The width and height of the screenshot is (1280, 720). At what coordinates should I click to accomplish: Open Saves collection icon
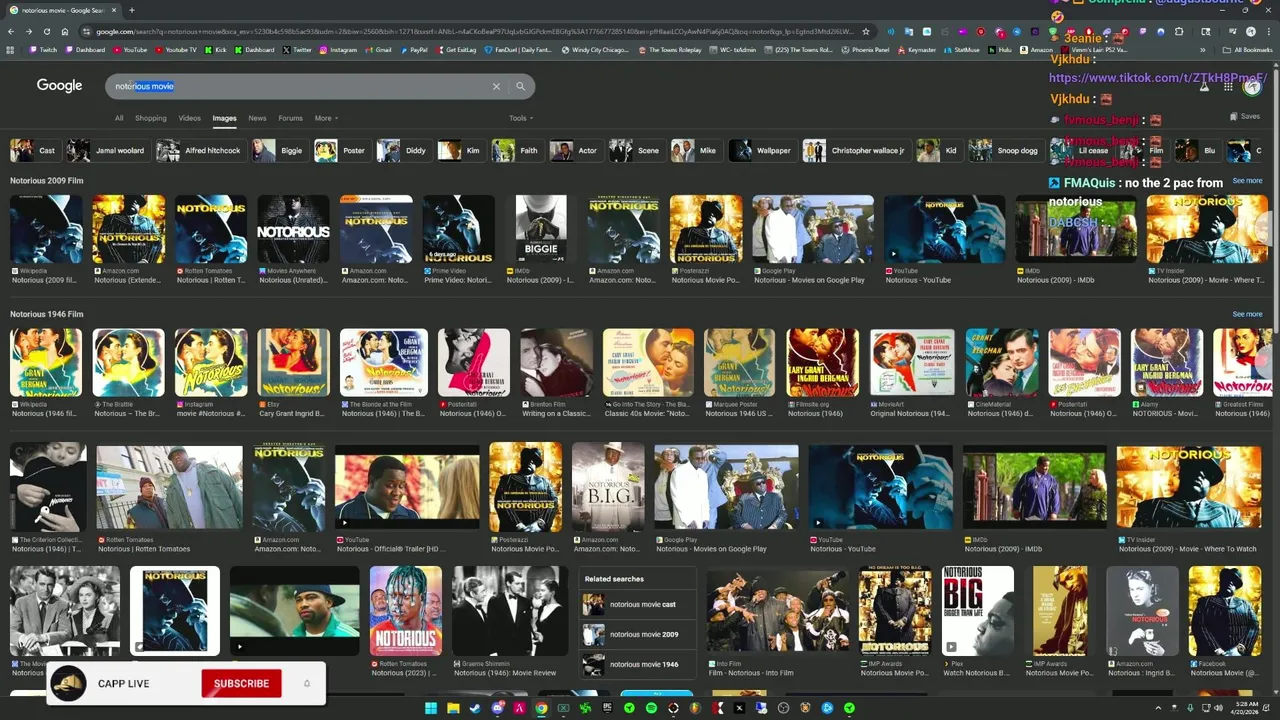[x=1245, y=116]
